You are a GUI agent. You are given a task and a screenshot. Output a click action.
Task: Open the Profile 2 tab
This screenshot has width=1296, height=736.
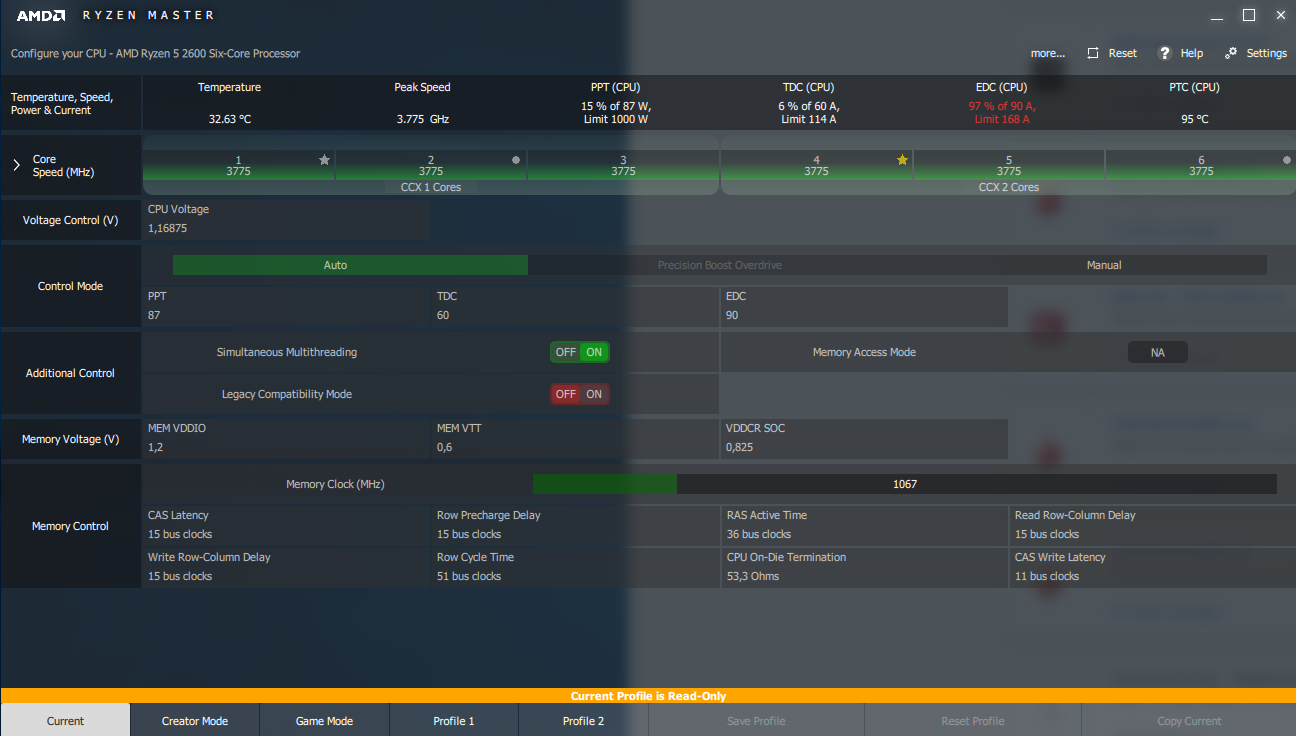click(584, 720)
